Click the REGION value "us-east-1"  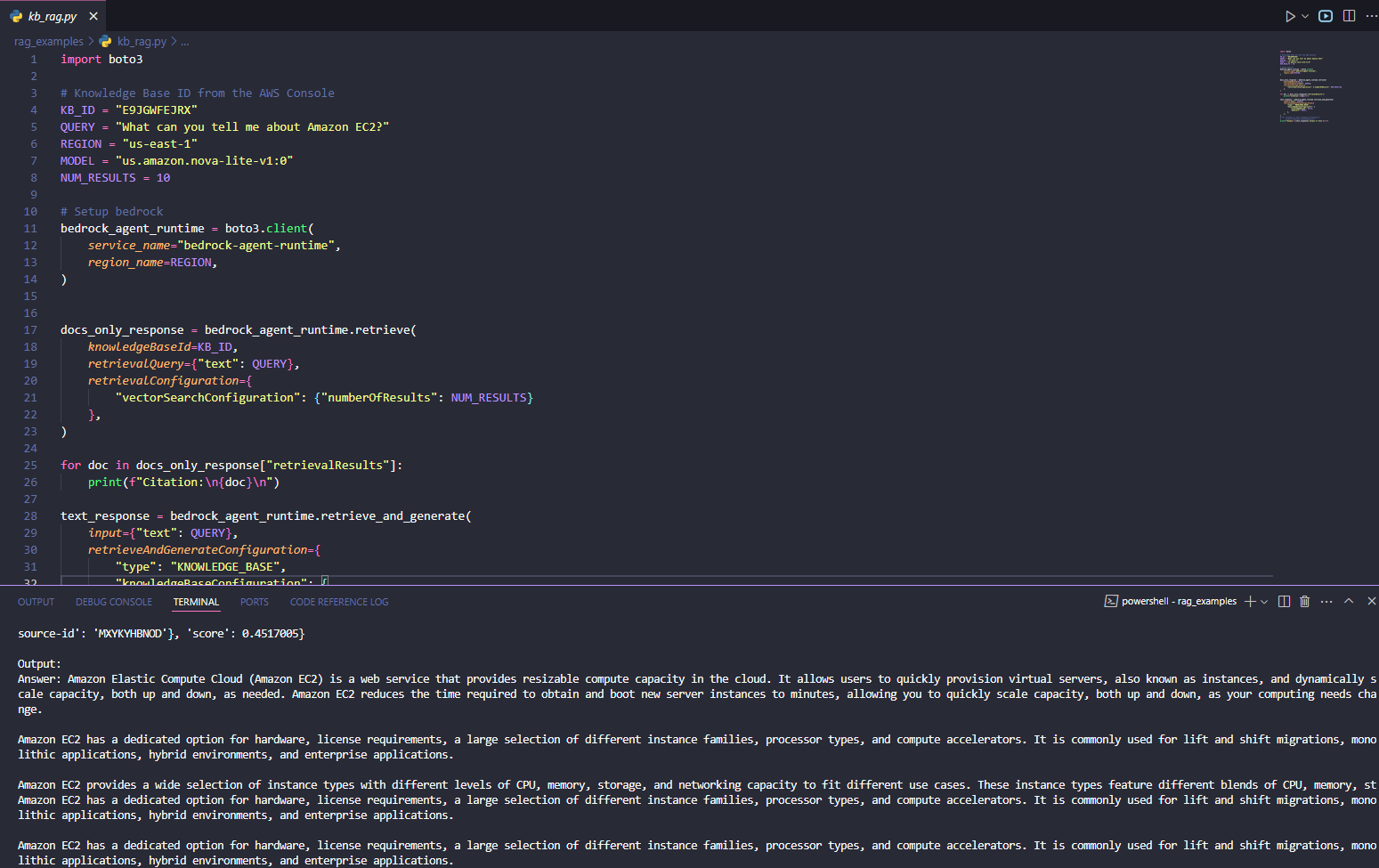pos(160,143)
